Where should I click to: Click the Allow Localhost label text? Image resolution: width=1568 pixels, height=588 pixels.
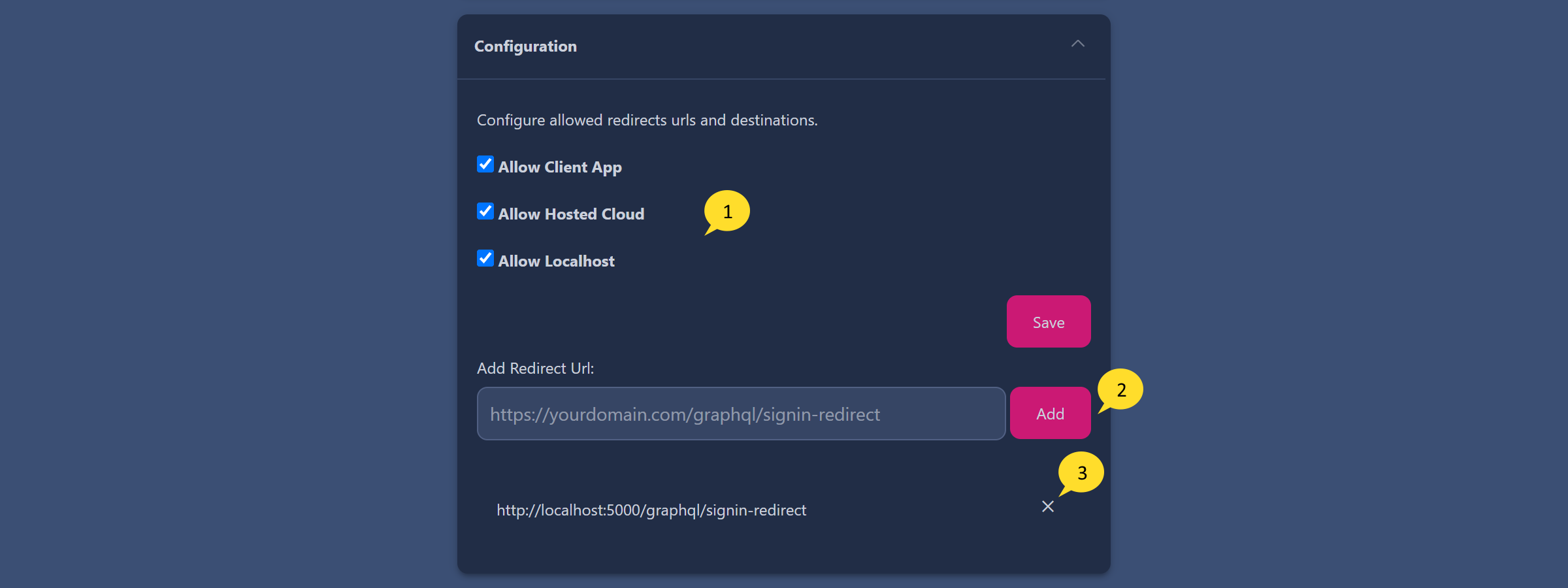[556, 261]
